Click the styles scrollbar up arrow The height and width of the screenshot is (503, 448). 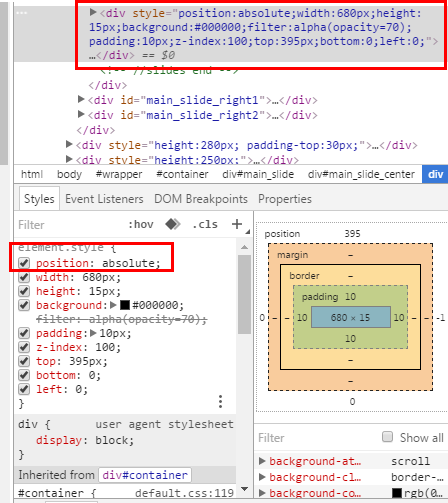[x=244, y=247]
